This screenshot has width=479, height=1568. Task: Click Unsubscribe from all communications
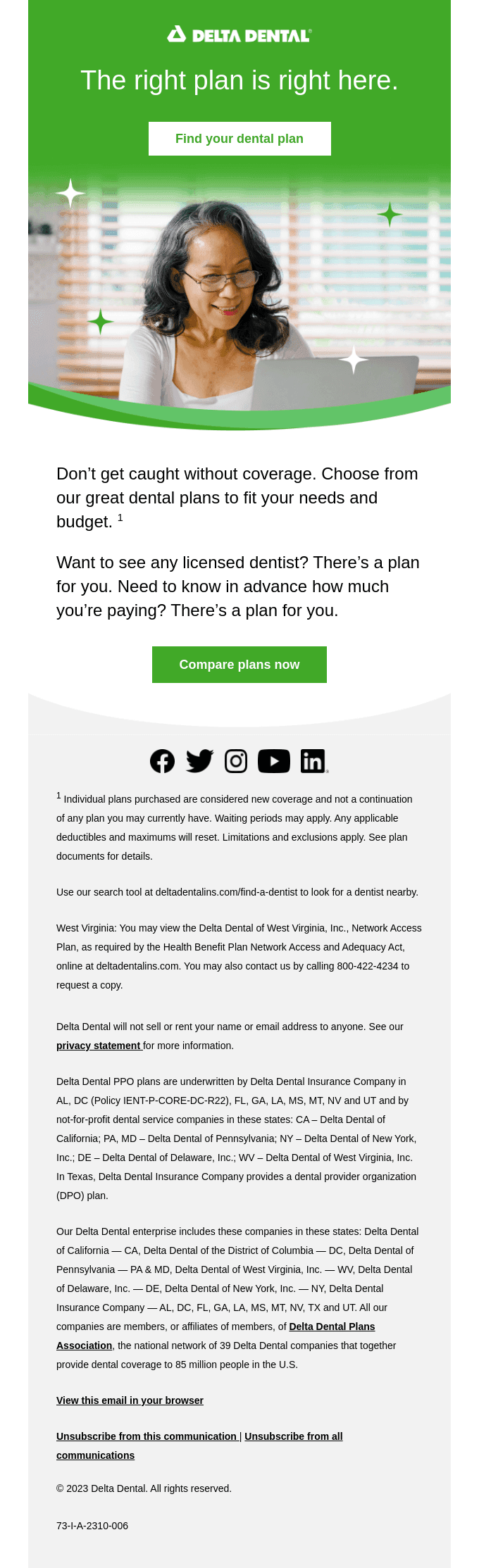[x=199, y=1445]
